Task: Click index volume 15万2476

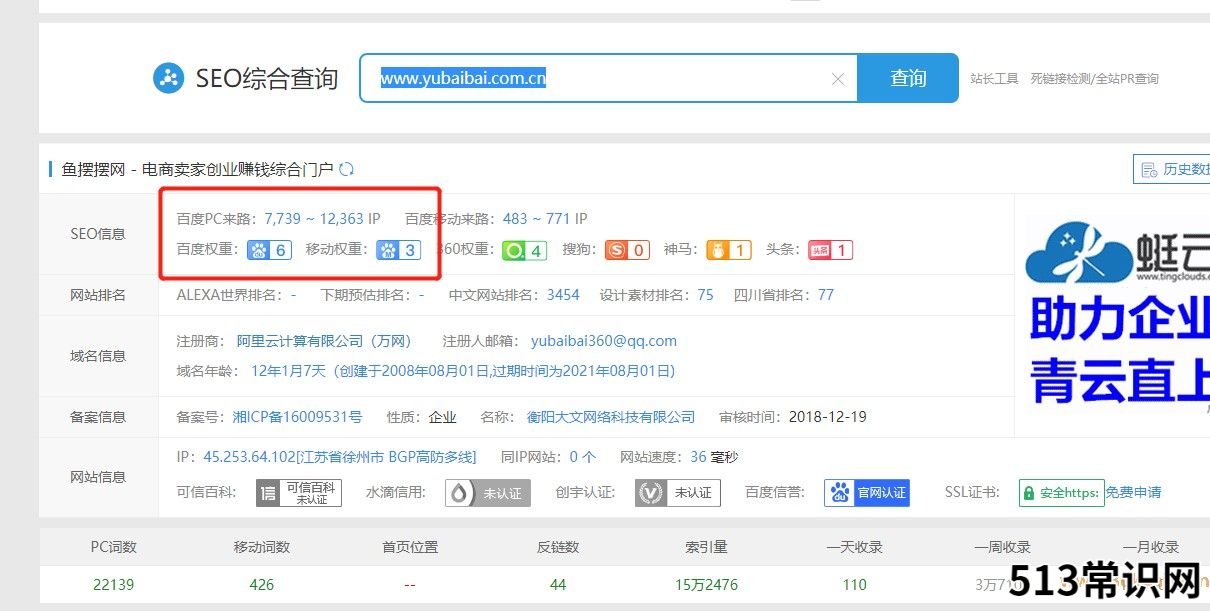Action: coord(706,585)
